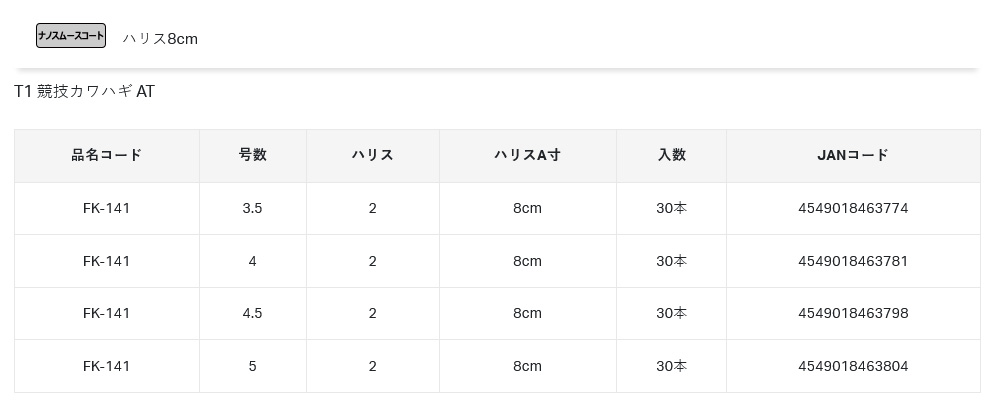Image resolution: width=992 pixels, height=402 pixels.
Task: Click FK-141 in the size 3.5 row
Action: tap(107, 208)
